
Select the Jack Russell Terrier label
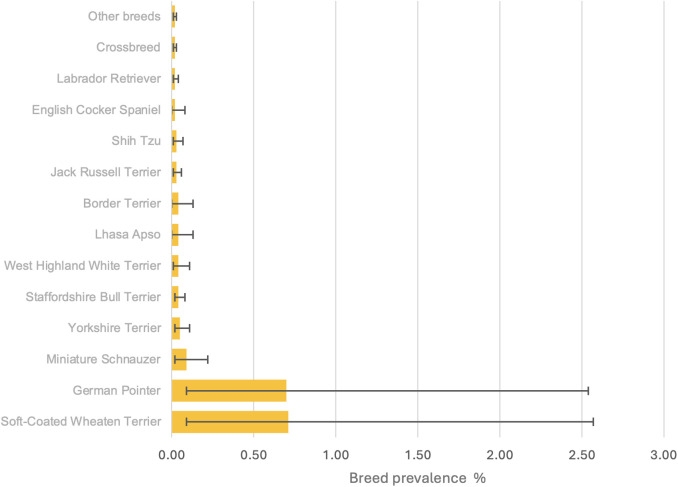coord(106,172)
